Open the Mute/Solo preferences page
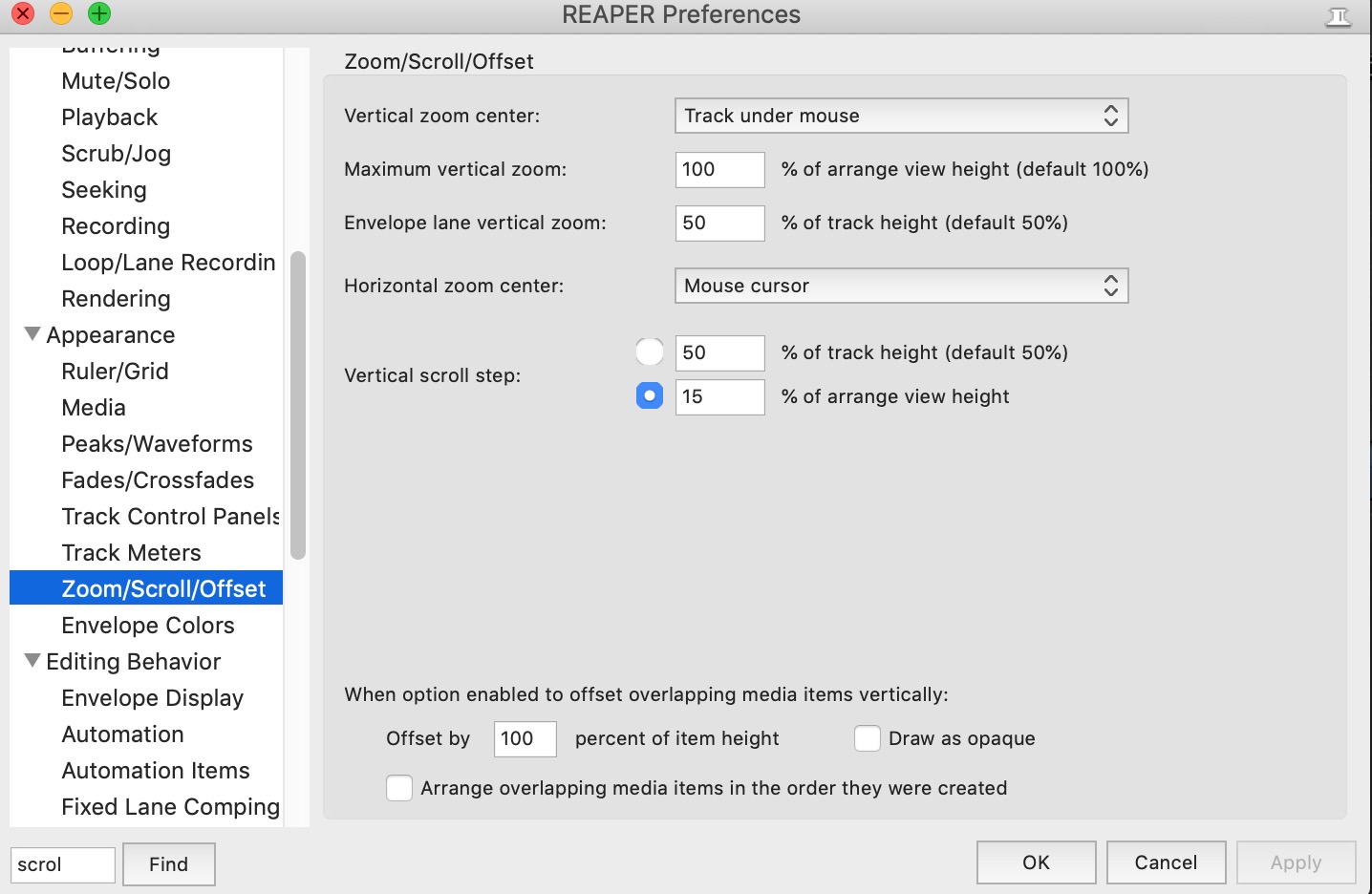The image size is (1372, 894). coord(116,81)
